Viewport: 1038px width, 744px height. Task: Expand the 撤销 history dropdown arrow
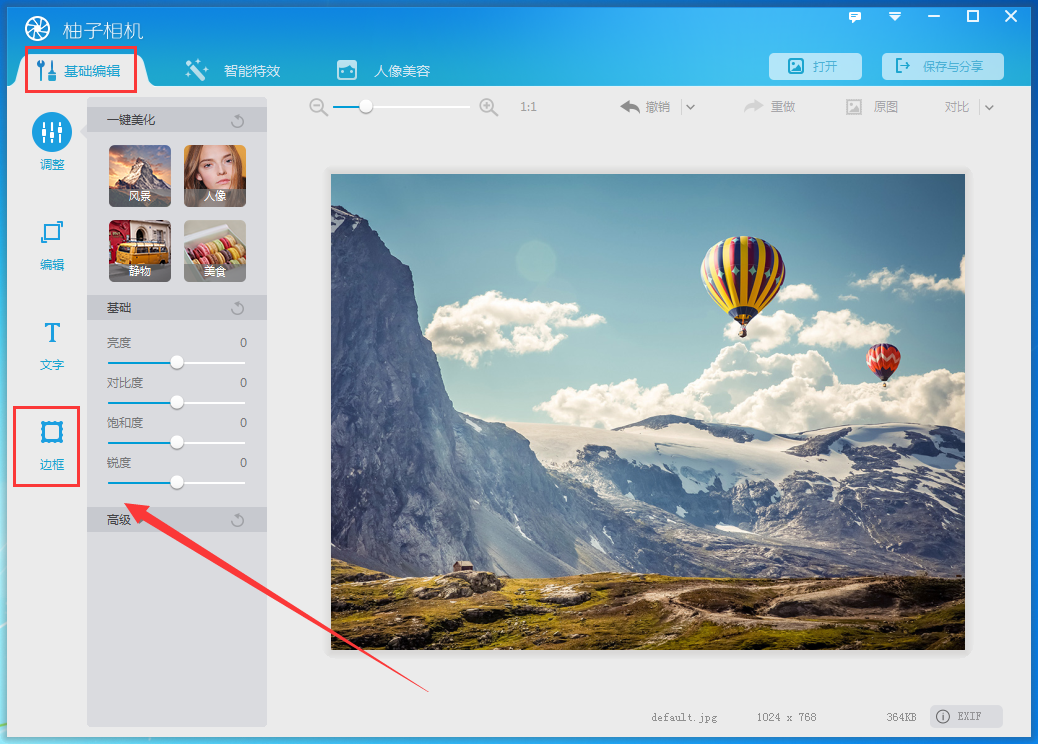[690, 107]
